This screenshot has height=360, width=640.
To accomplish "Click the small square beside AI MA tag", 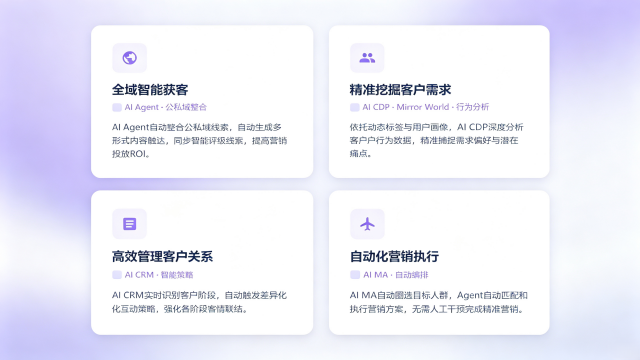I will (355, 275).
